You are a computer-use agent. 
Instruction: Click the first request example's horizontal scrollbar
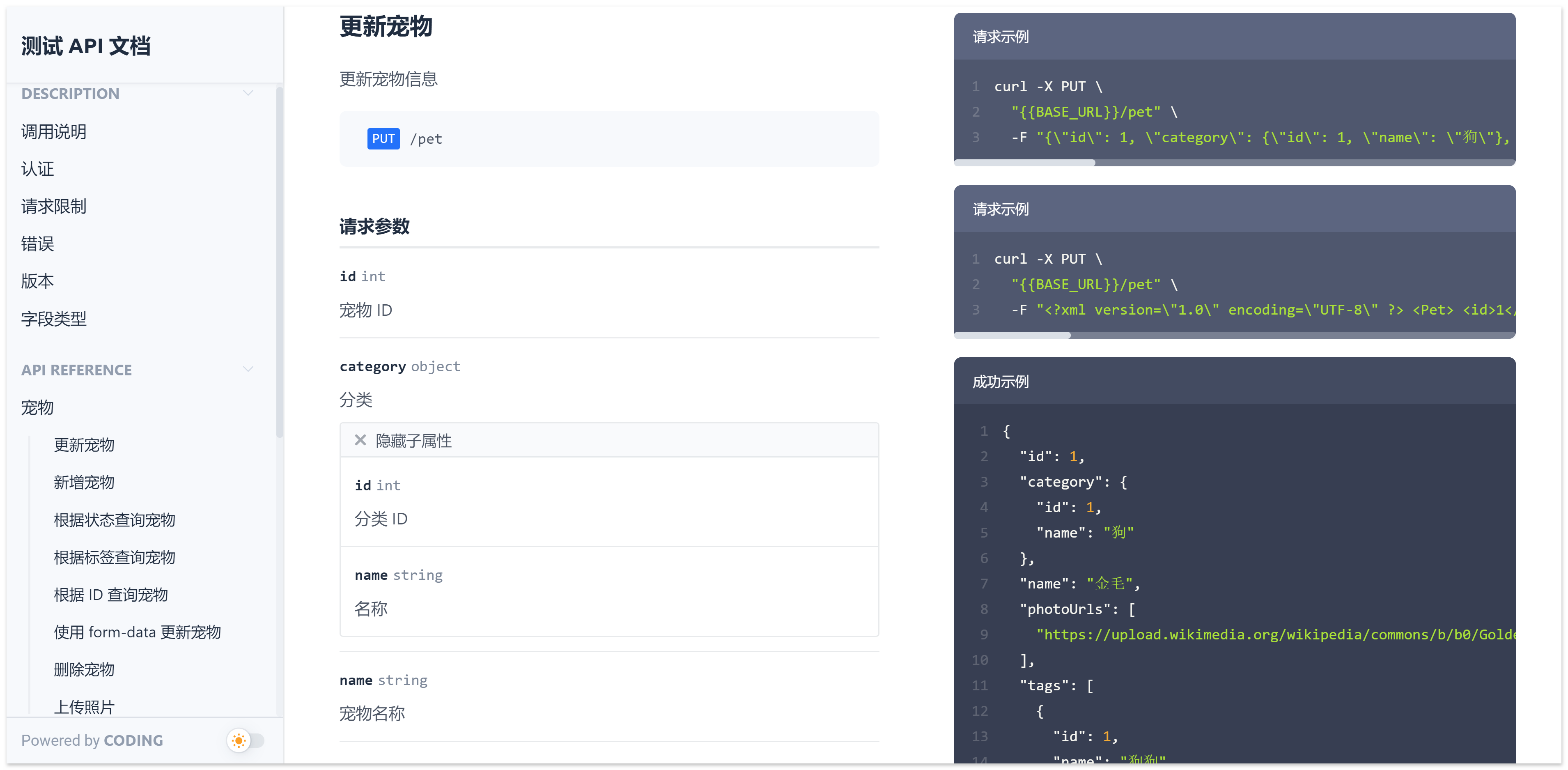tap(1024, 163)
